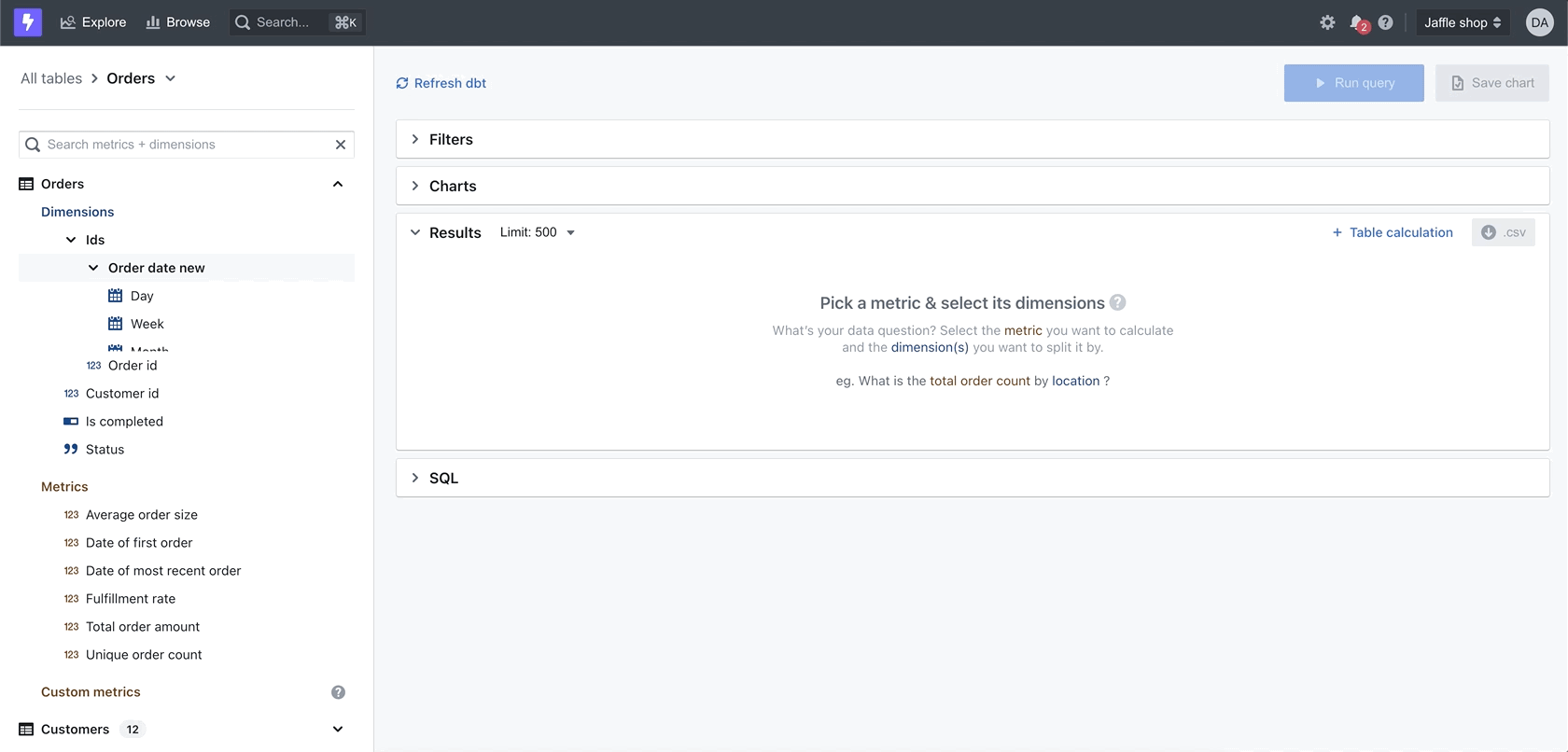Expand the Customers table section
This screenshot has height=752, width=1568.
click(338, 730)
